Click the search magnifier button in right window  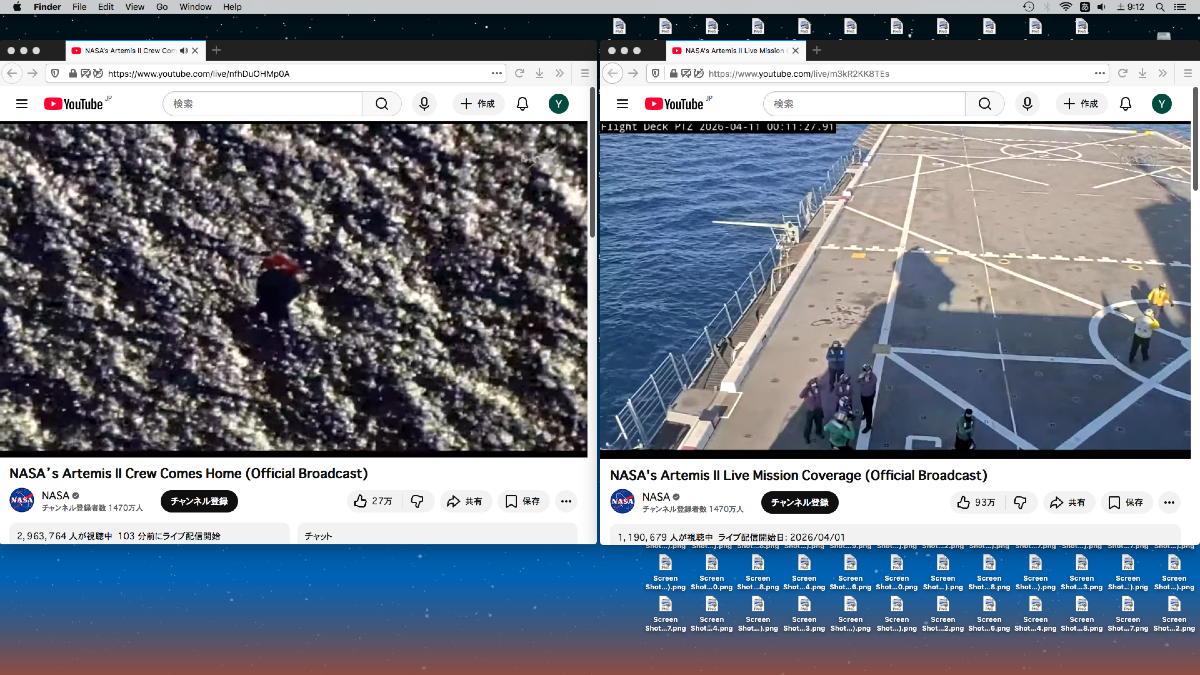[984, 104]
